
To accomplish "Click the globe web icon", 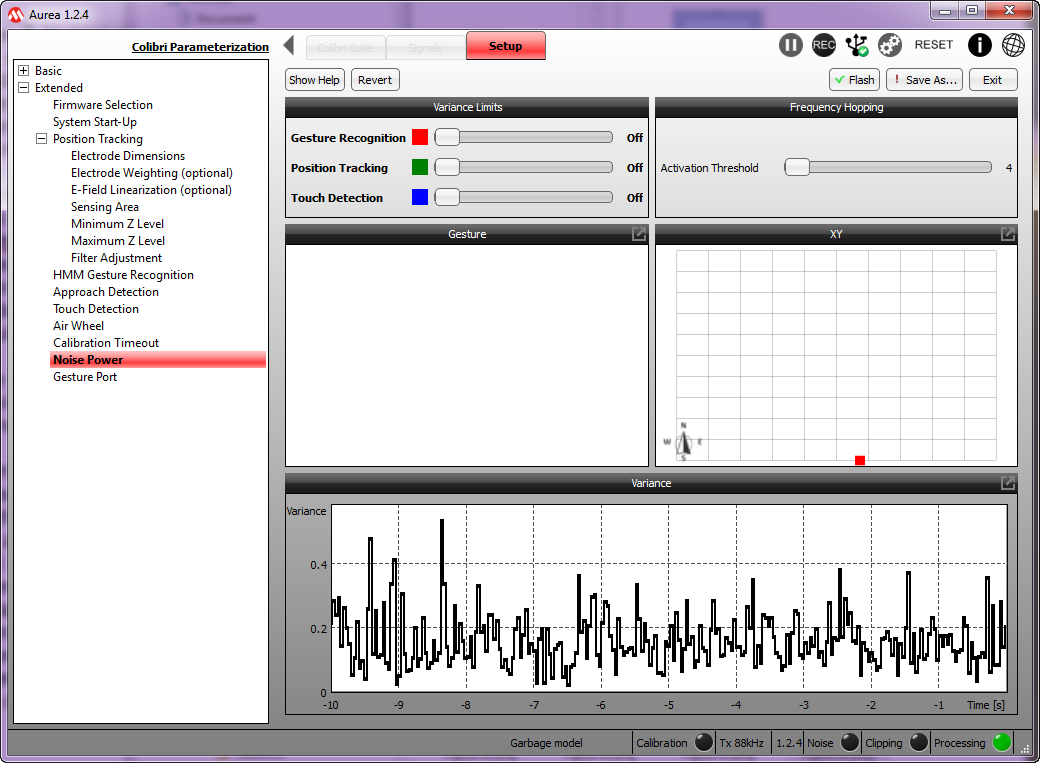I will click(x=1013, y=45).
